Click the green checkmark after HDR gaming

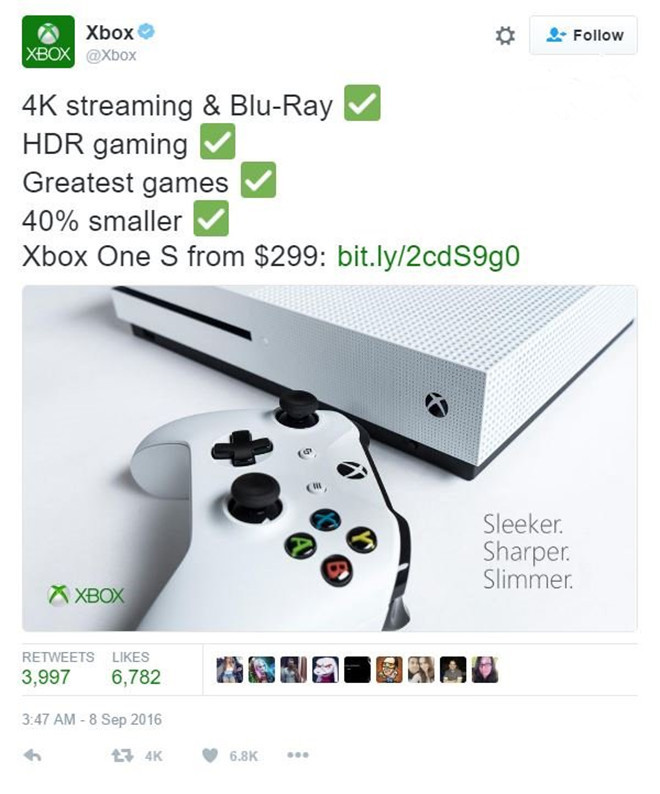218,142
